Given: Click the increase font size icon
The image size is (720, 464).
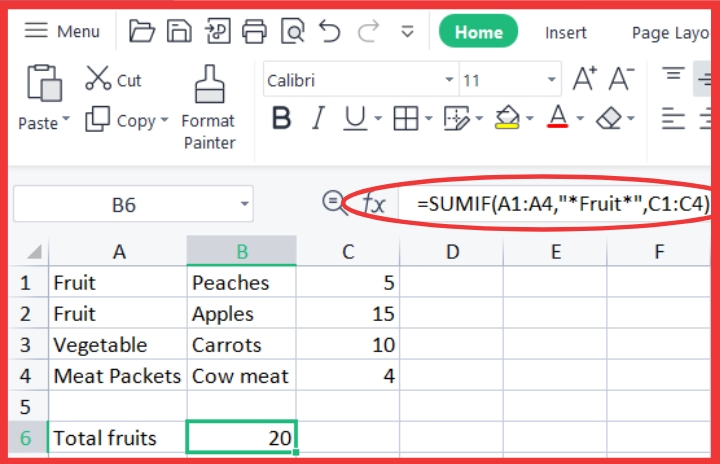Looking at the screenshot, I should tap(584, 79).
